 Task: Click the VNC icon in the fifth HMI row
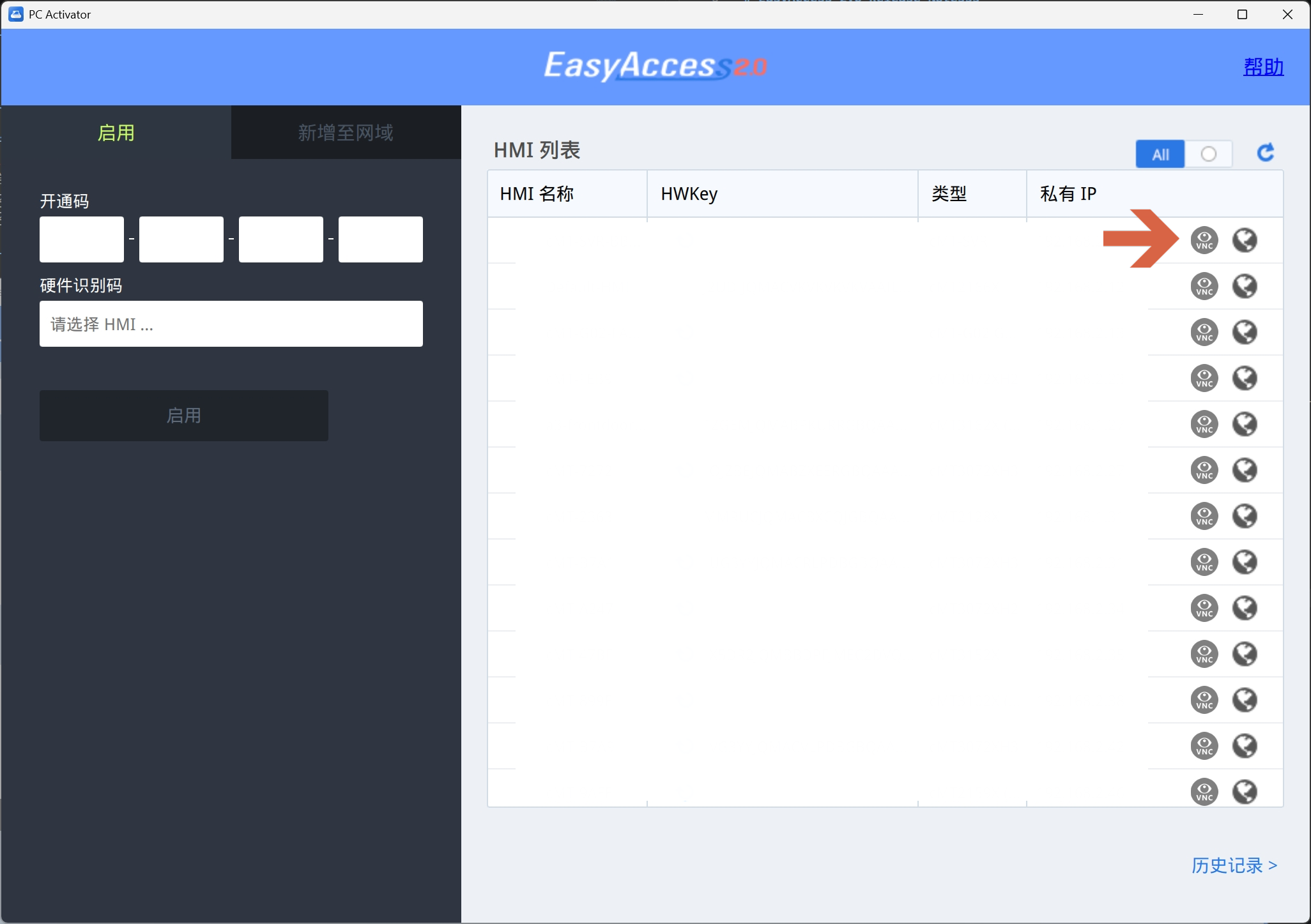[1204, 424]
